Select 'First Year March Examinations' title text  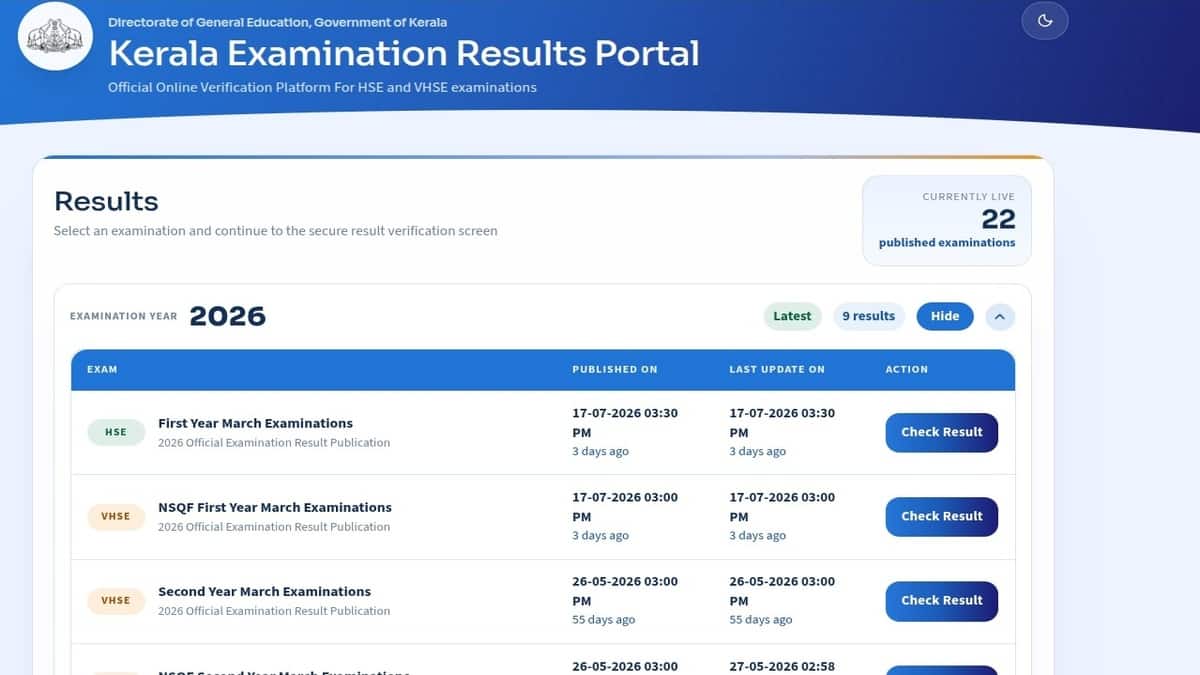(255, 423)
